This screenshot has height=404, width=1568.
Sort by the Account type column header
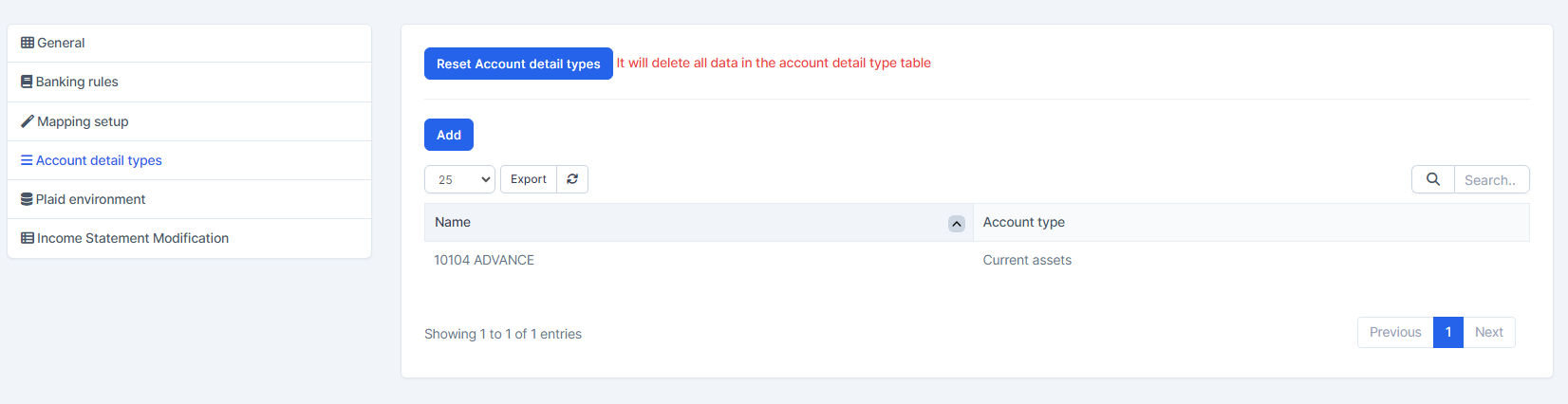tap(1023, 222)
